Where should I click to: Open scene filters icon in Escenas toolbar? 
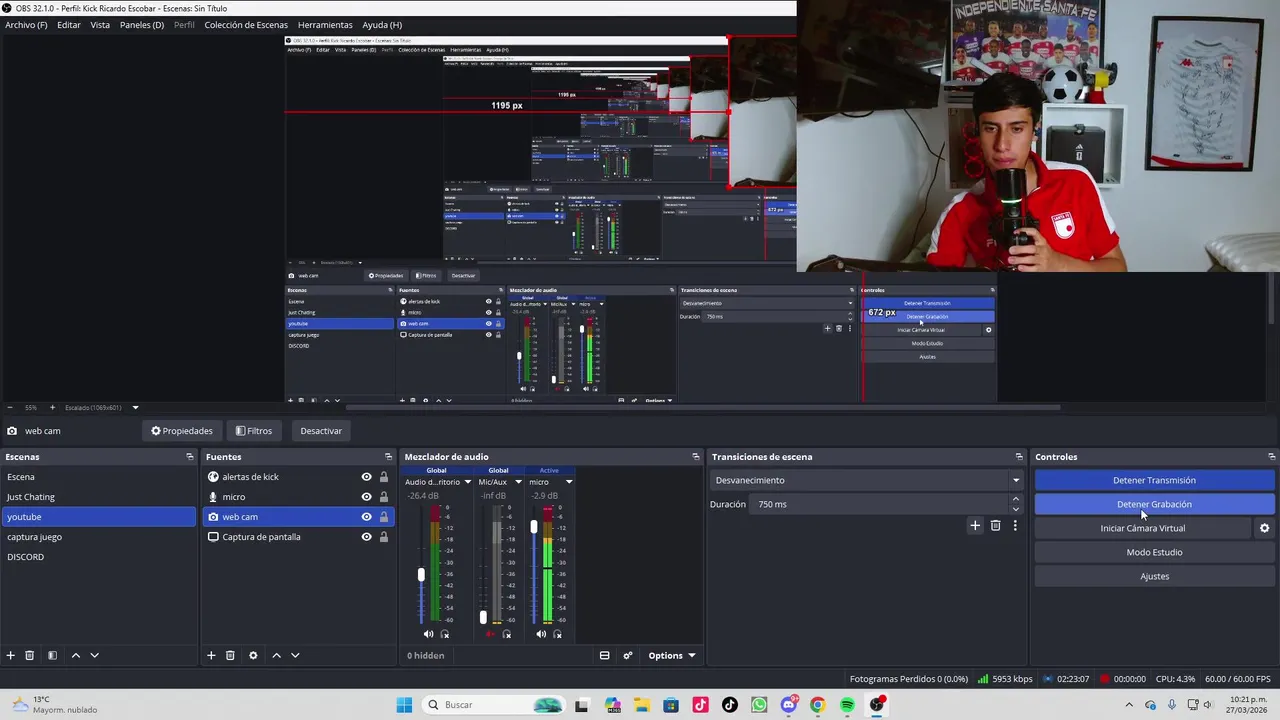click(x=52, y=655)
